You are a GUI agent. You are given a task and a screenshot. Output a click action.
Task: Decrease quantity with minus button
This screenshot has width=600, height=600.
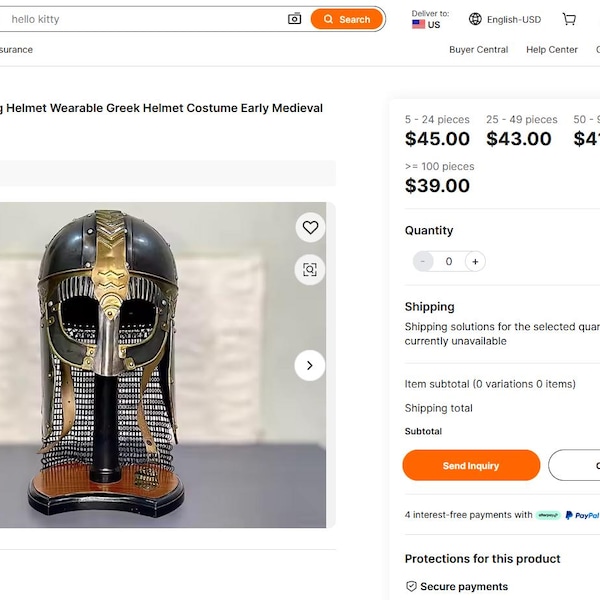point(423,261)
